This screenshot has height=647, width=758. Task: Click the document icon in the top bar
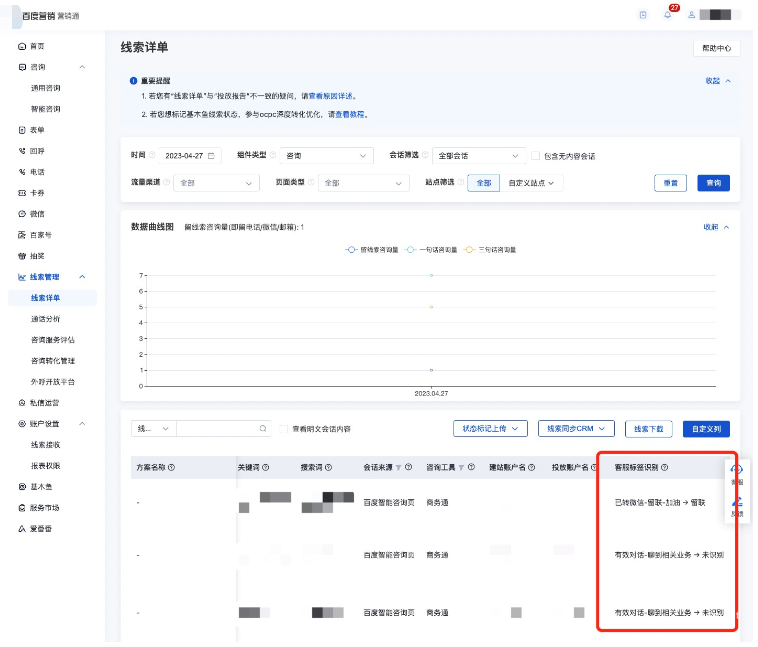click(642, 15)
